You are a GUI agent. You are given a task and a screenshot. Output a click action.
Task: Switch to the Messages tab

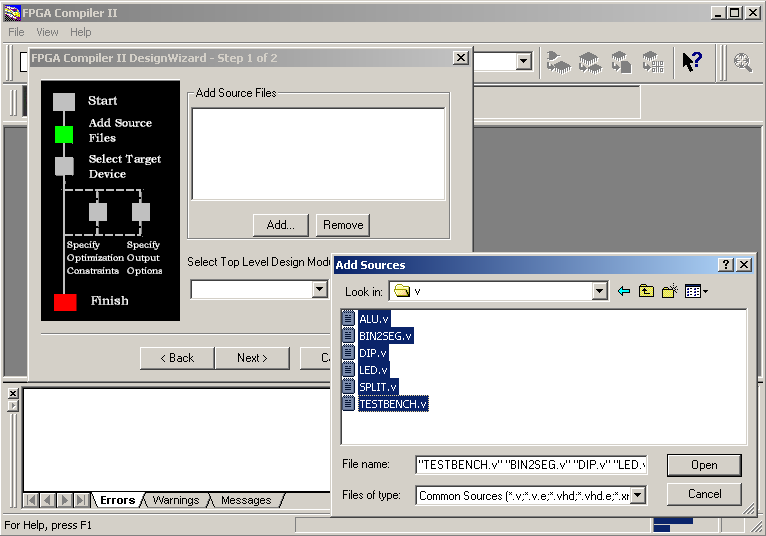point(246,500)
